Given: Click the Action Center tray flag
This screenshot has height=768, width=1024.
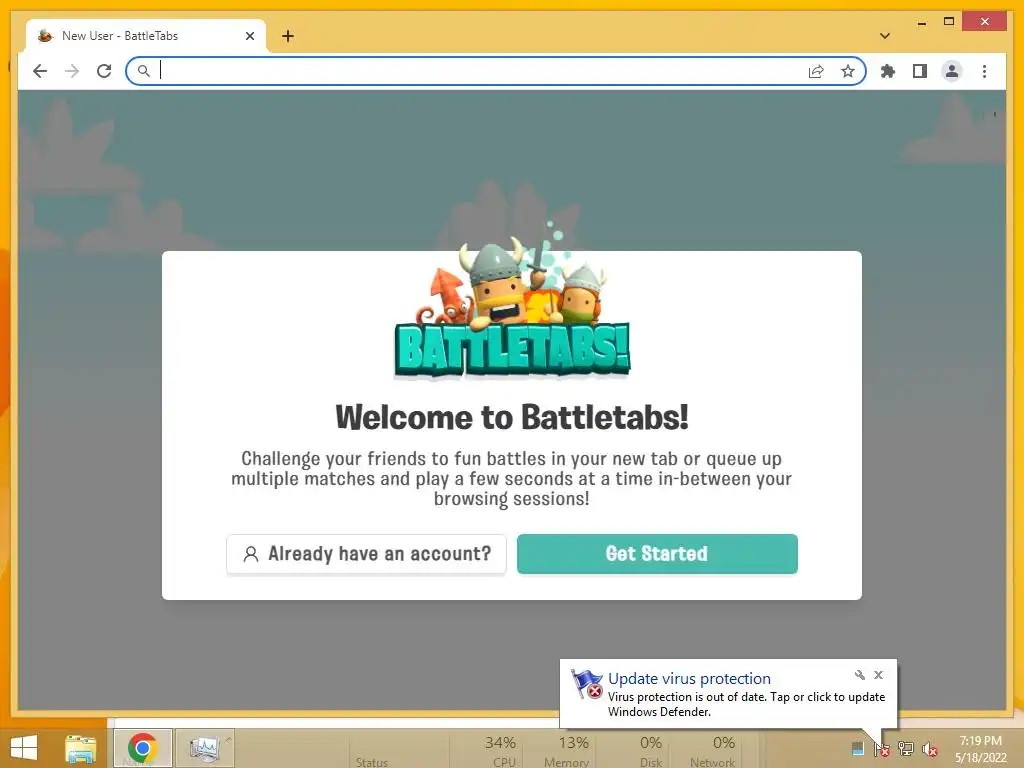Looking at the screenshot, I should coord(882,749).
